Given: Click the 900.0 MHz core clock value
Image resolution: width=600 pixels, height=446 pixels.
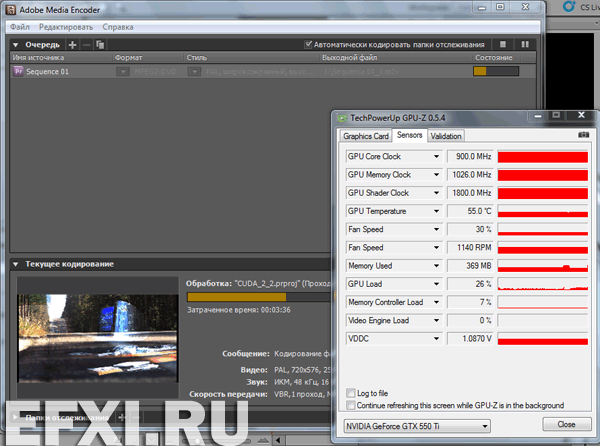Looking at the screenshot, I should coord(470,156).
